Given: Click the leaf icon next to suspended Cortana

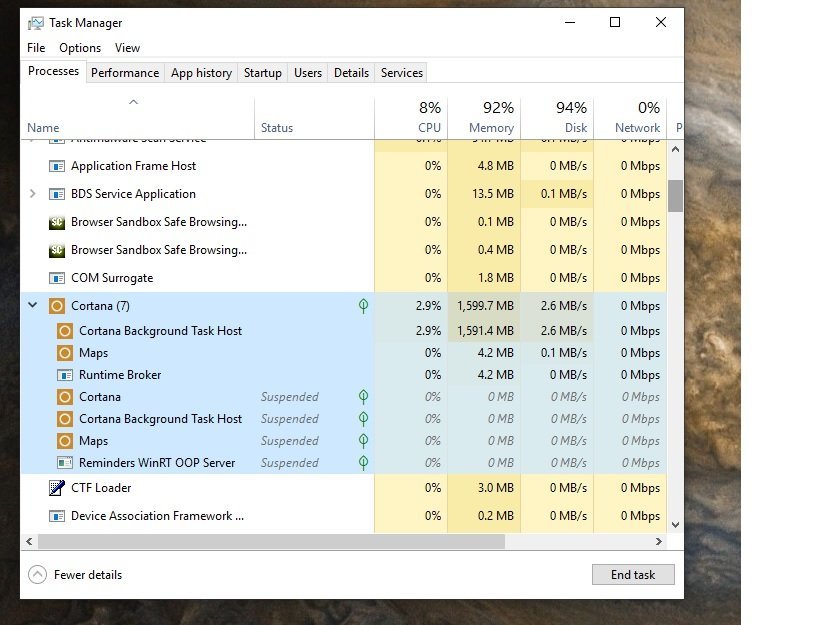Looking at the screenshot, I should coord(364,397).
